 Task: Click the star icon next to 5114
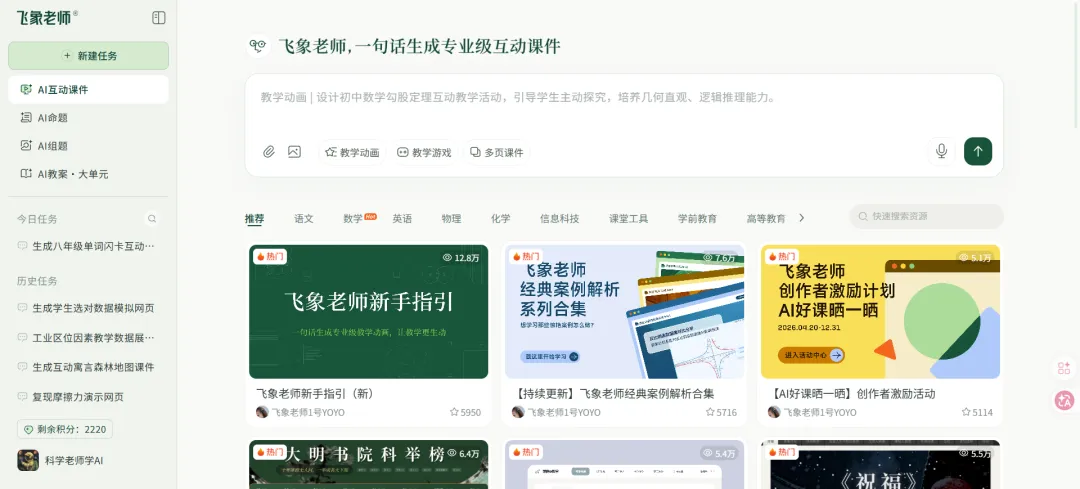point(966,412)
